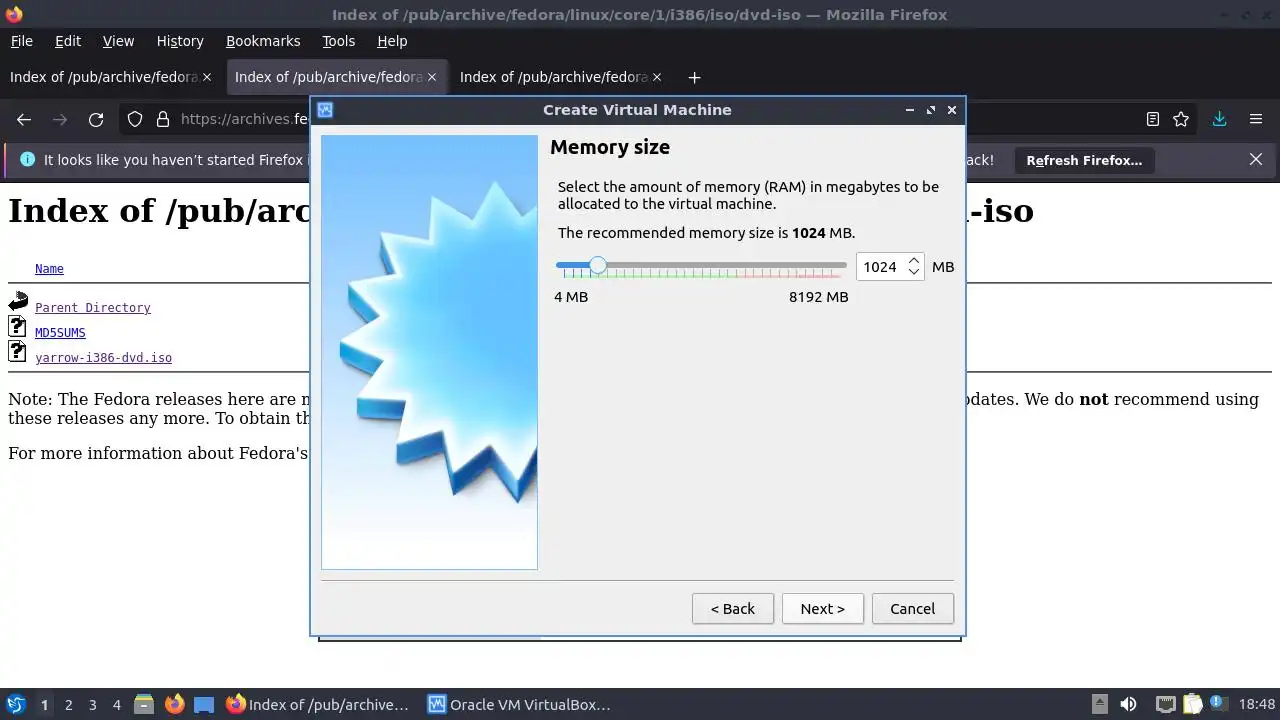Open the History menu

pos(180,41)
